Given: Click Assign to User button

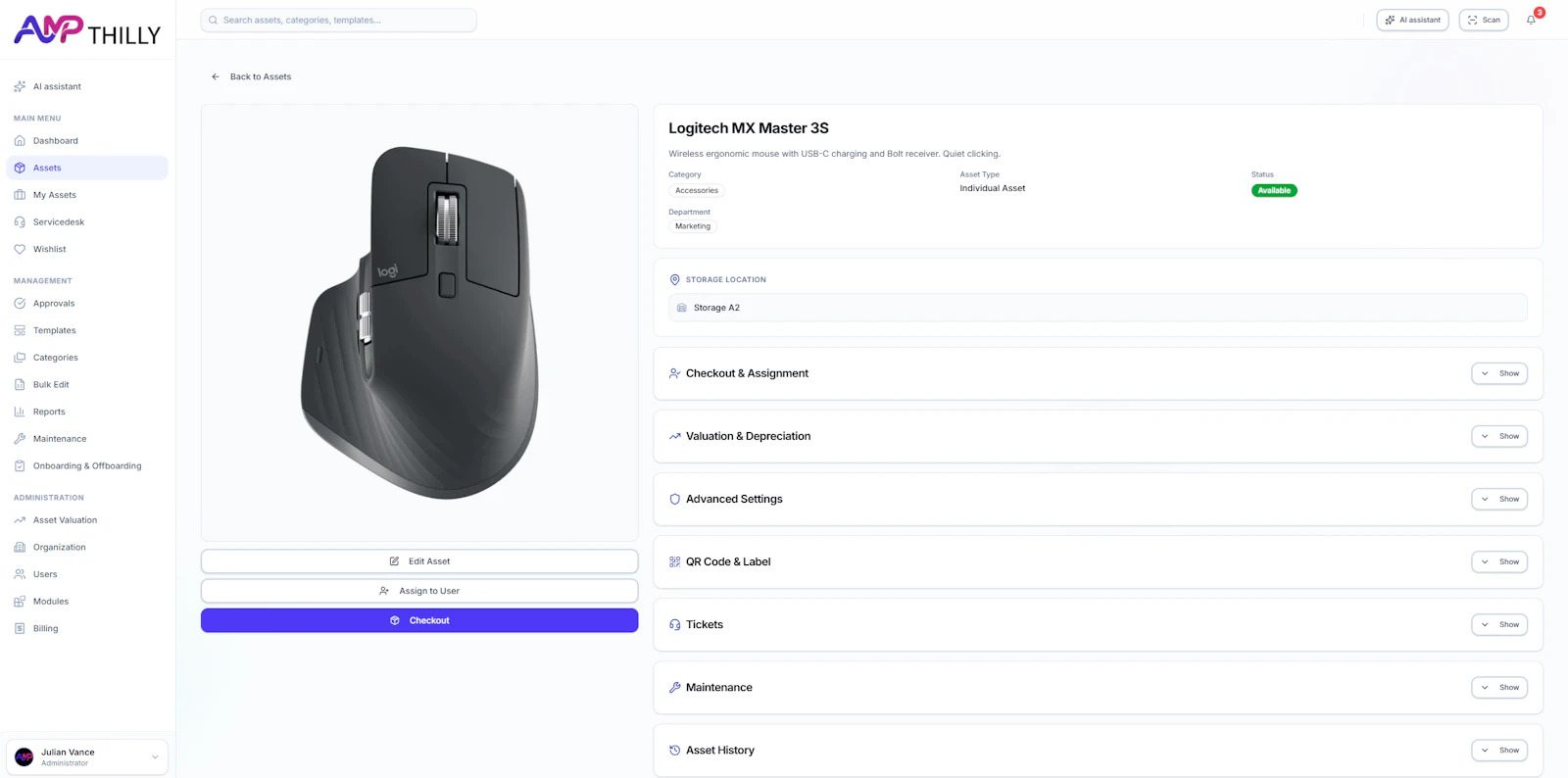Looking at the screenshot, I should (x=419, y=591).
